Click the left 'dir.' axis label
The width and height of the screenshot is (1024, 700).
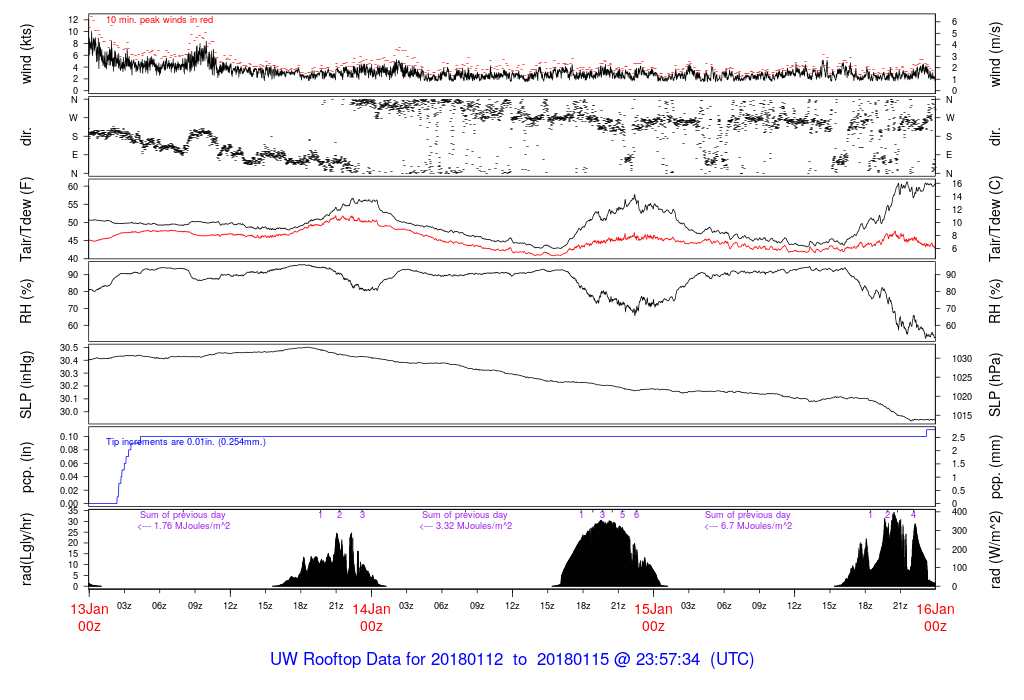pos(26,137)
